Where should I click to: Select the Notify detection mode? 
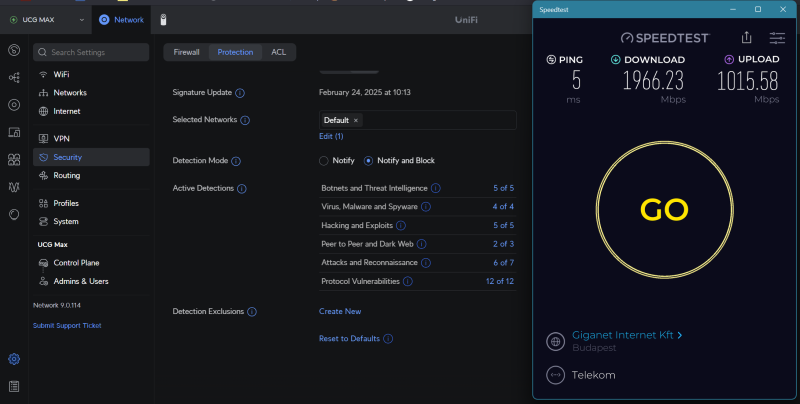coord(337,161)
